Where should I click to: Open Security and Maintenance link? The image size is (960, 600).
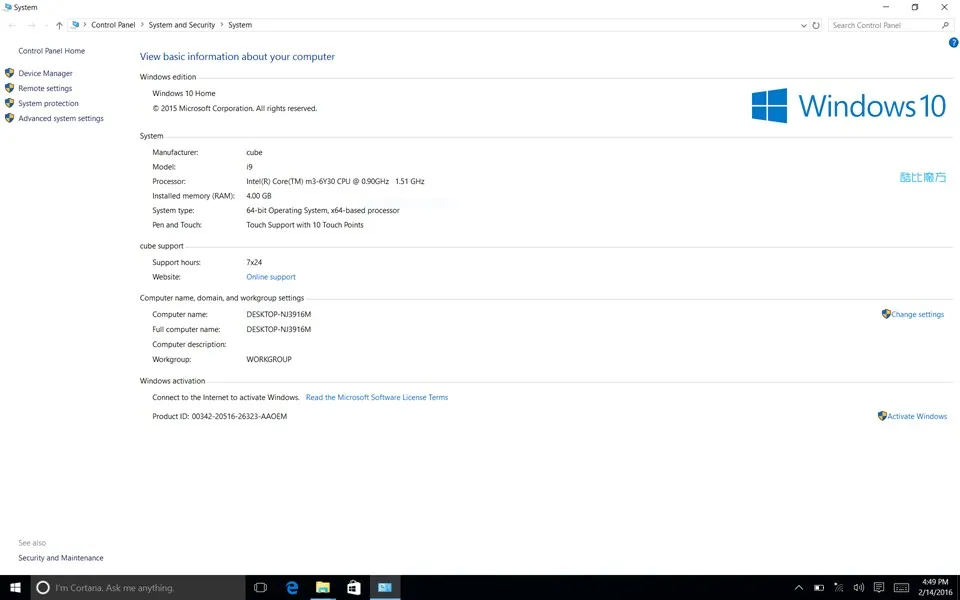pos(61,558)
